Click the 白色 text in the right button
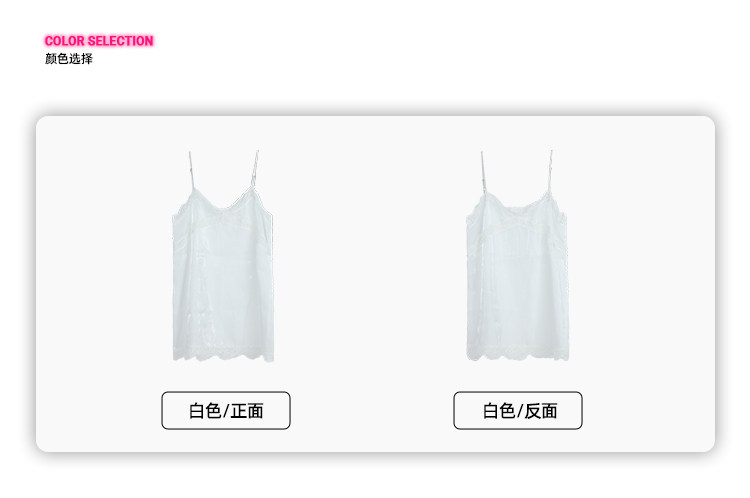The height and width of the screenshot is (498, 750). (x=499, y=411)
